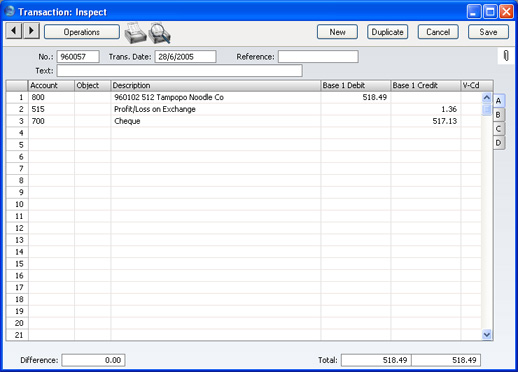The image size is (518, 372).
Task: Click debit amount 518.49 in row 1
Action: tap(374, 97)
